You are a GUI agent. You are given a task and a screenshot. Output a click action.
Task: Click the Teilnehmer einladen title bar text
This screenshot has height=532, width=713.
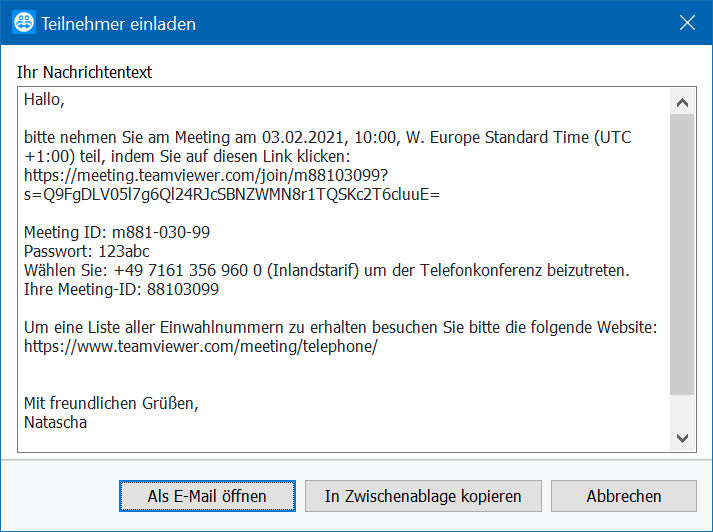coord(119,24)
